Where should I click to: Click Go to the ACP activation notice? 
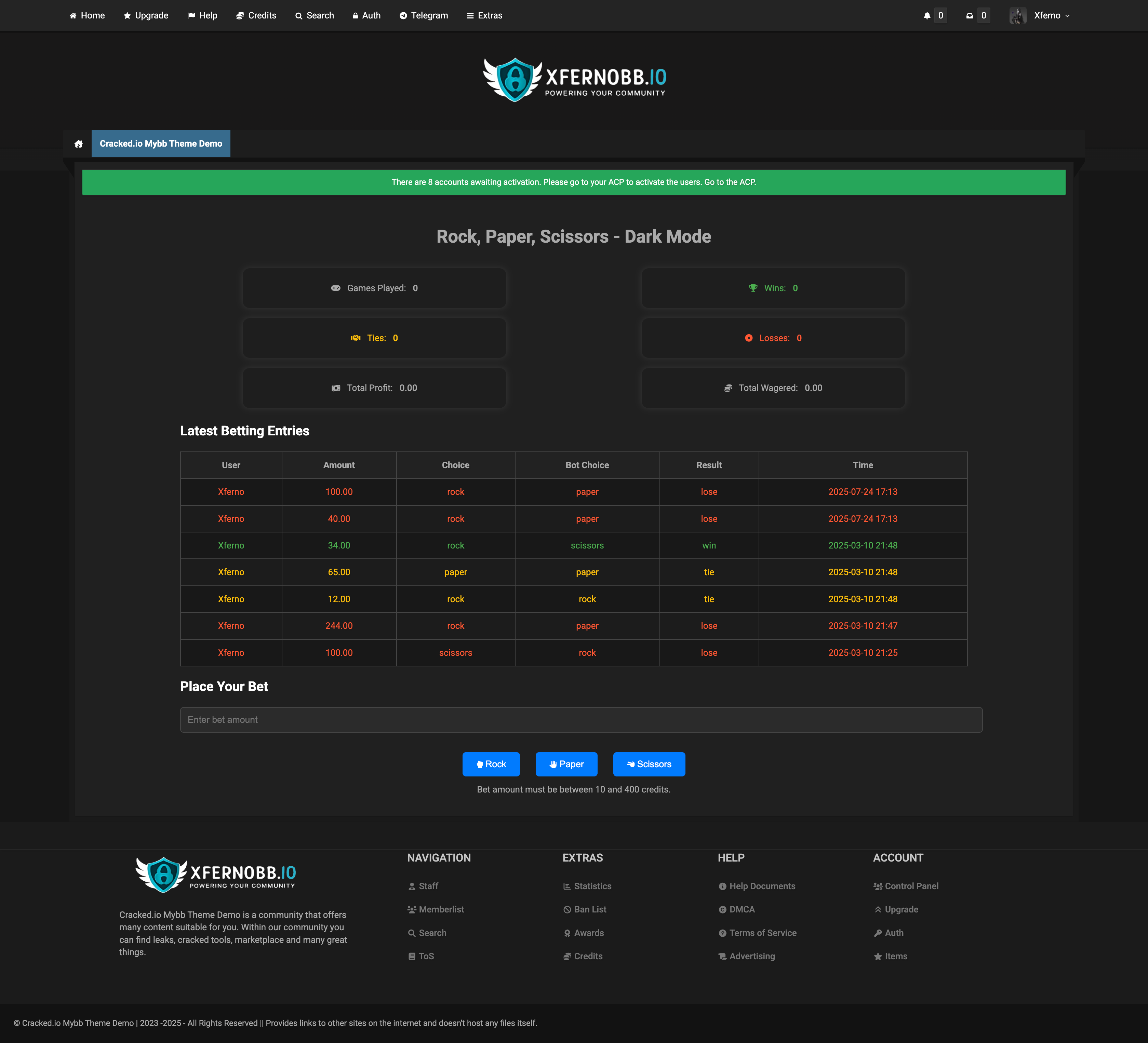point(730,182)
